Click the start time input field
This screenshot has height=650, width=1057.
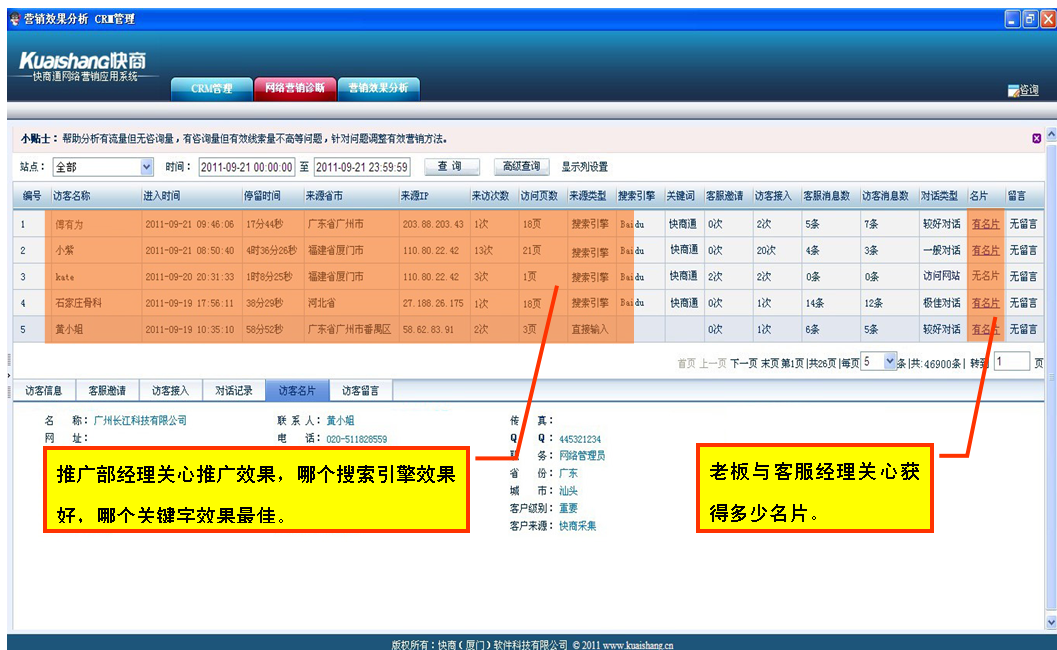[246, 167]
